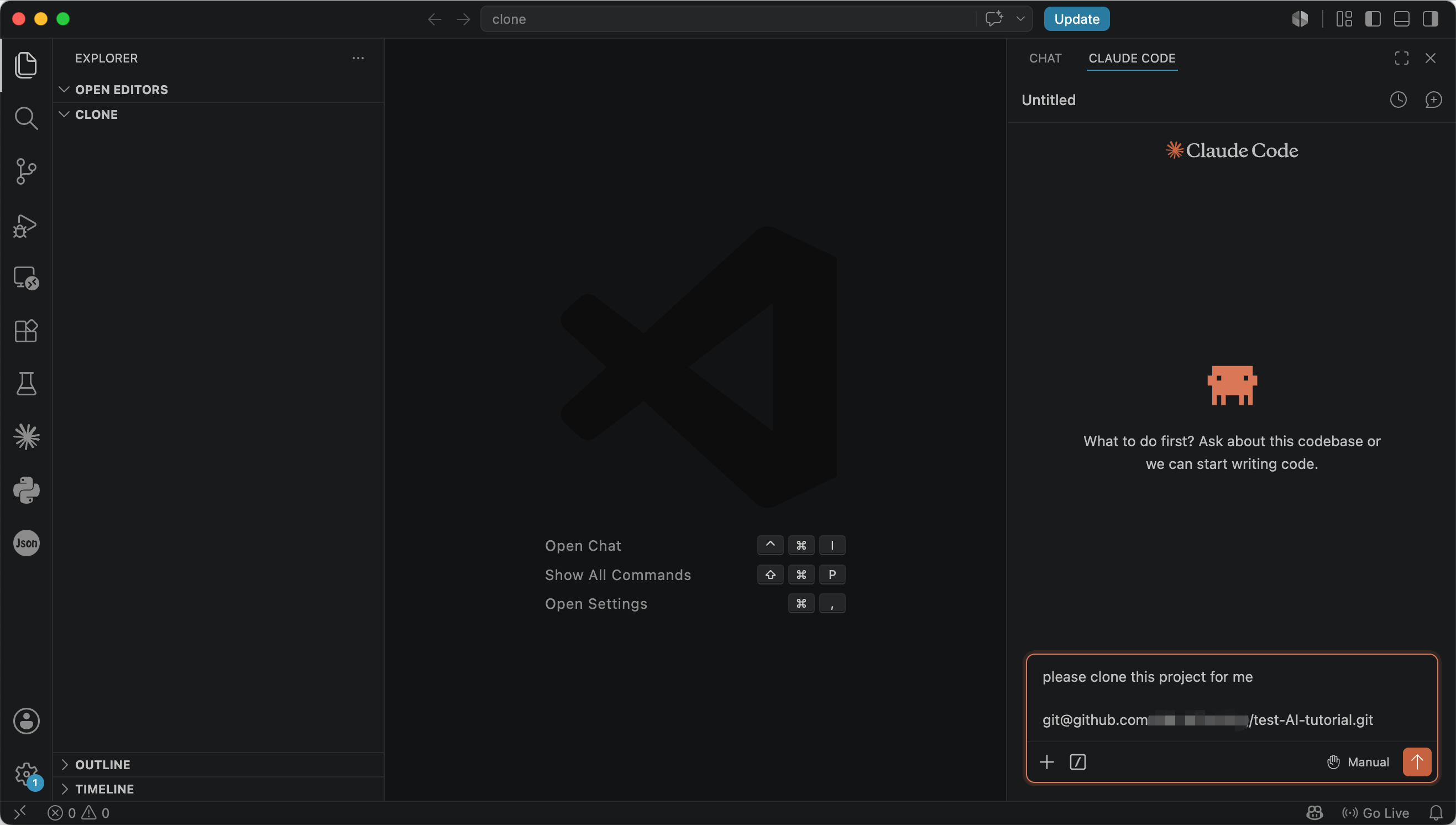The width and height of the screenshot is (1456, 825).
Task: Click the Copilot status bar icon
Action: tap(1314, 813)
